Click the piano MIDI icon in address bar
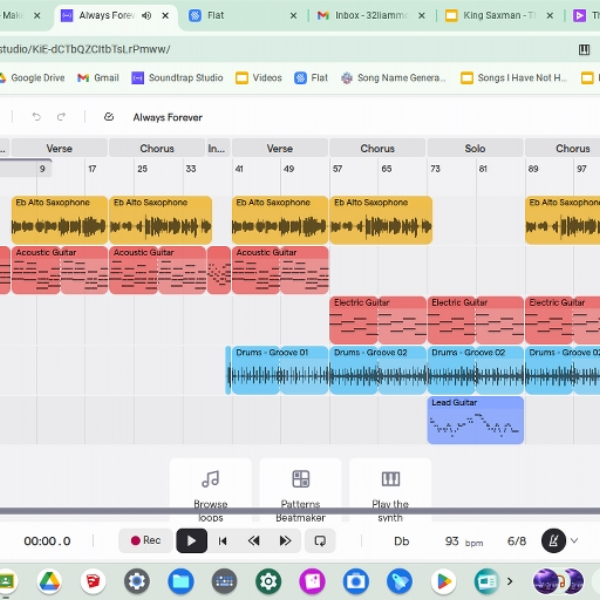The image size is (600, 600). tap(584, 49)
